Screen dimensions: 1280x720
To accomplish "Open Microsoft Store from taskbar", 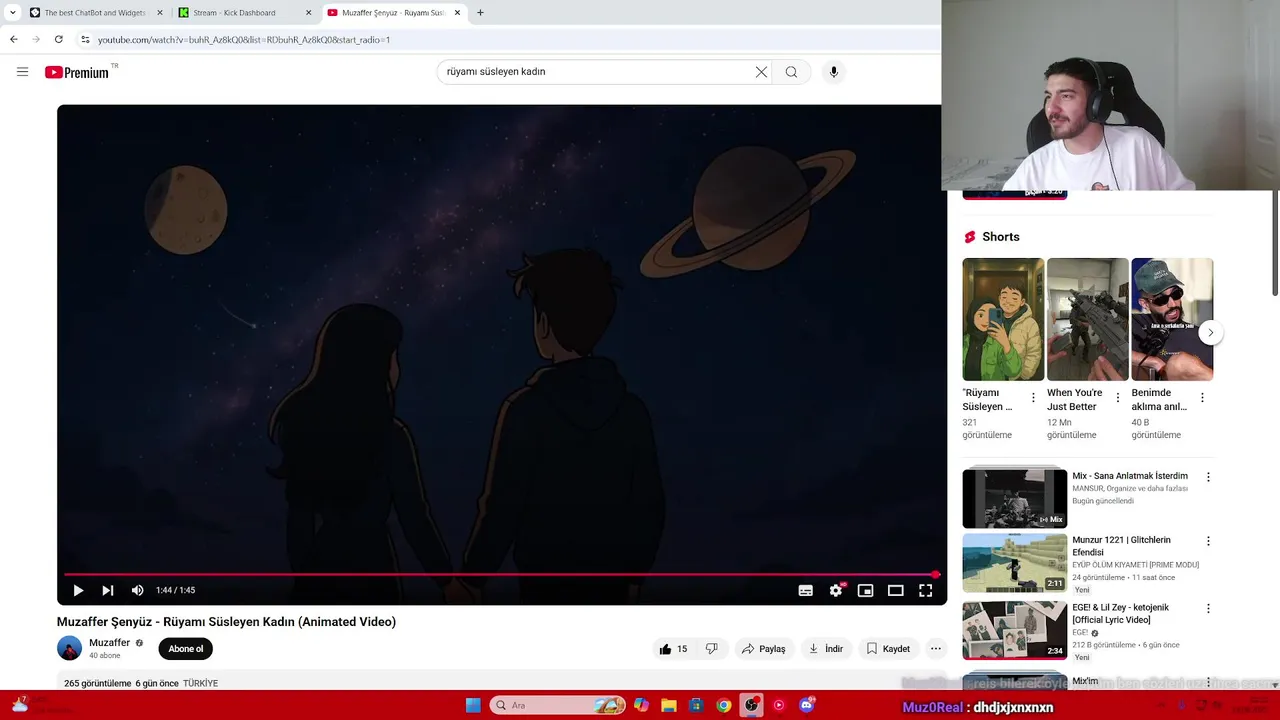I will pyautogui.click(x=696, y=705).
